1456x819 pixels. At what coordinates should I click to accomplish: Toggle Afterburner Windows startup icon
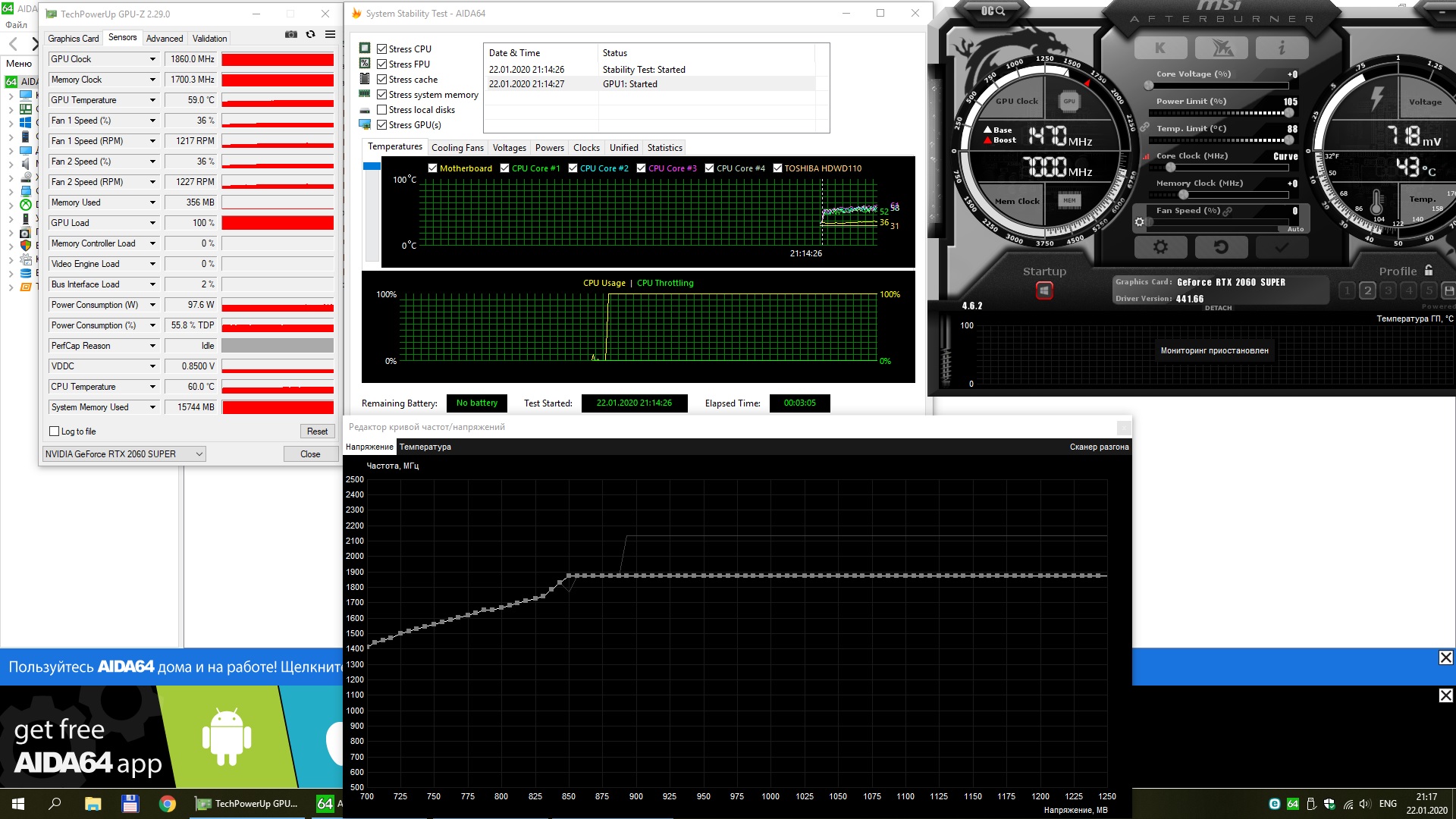(1044, 290)
